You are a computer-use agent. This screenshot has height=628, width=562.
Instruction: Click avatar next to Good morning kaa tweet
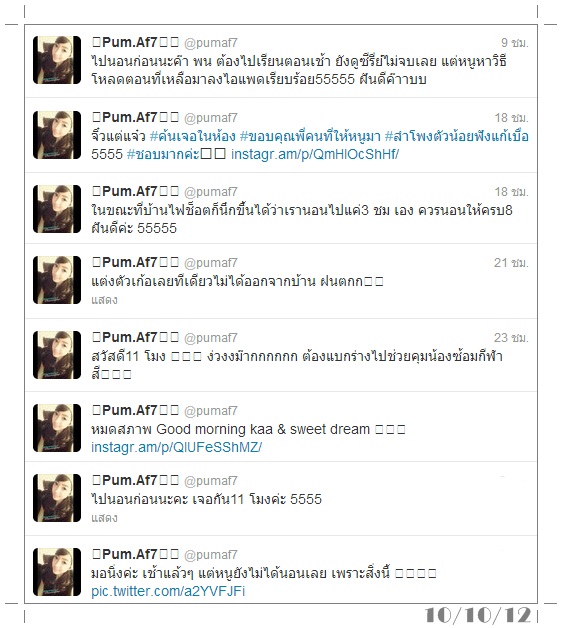click(57, 428)
